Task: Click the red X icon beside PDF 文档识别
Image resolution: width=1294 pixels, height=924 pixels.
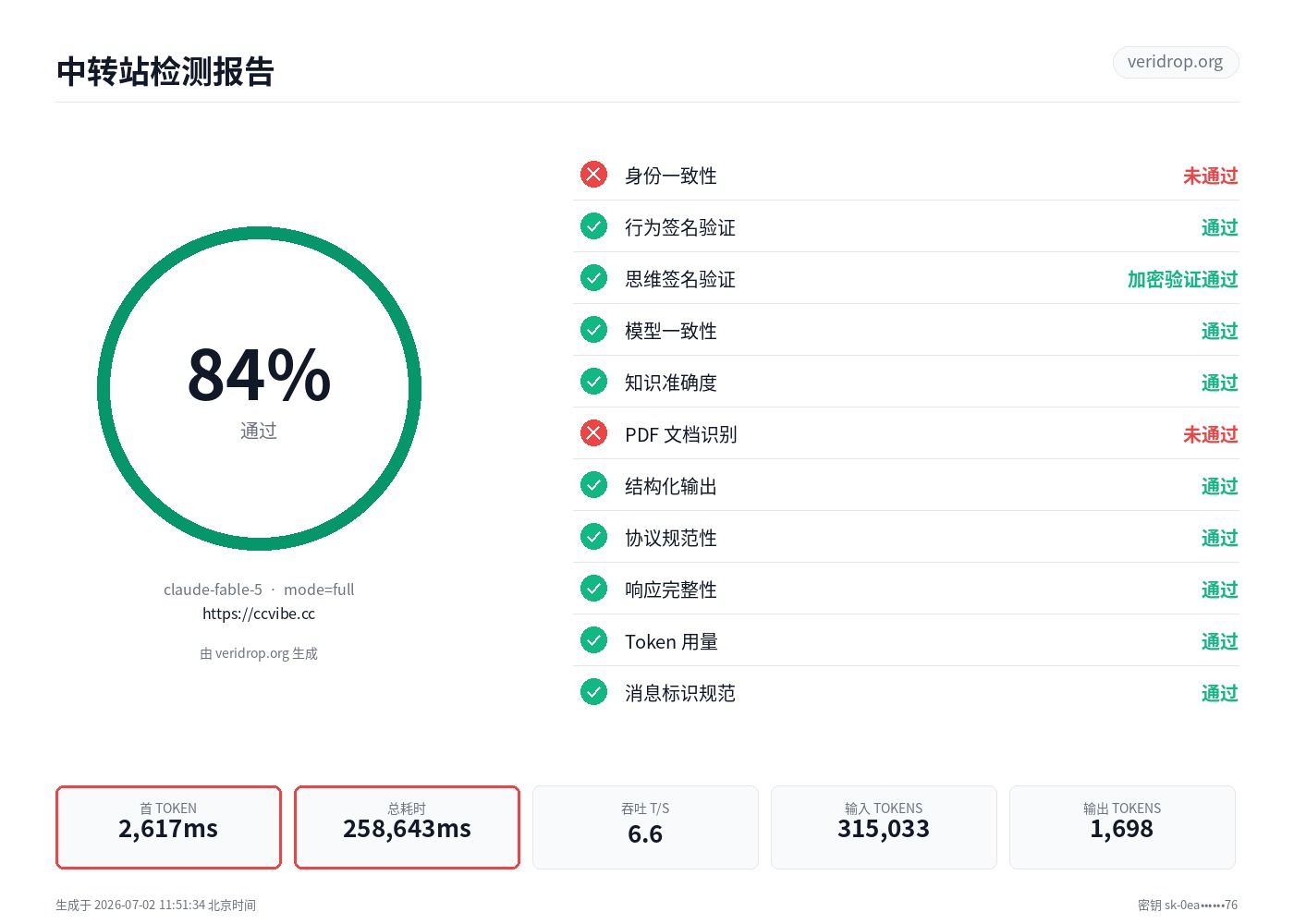Action: (x=593, y=433)
